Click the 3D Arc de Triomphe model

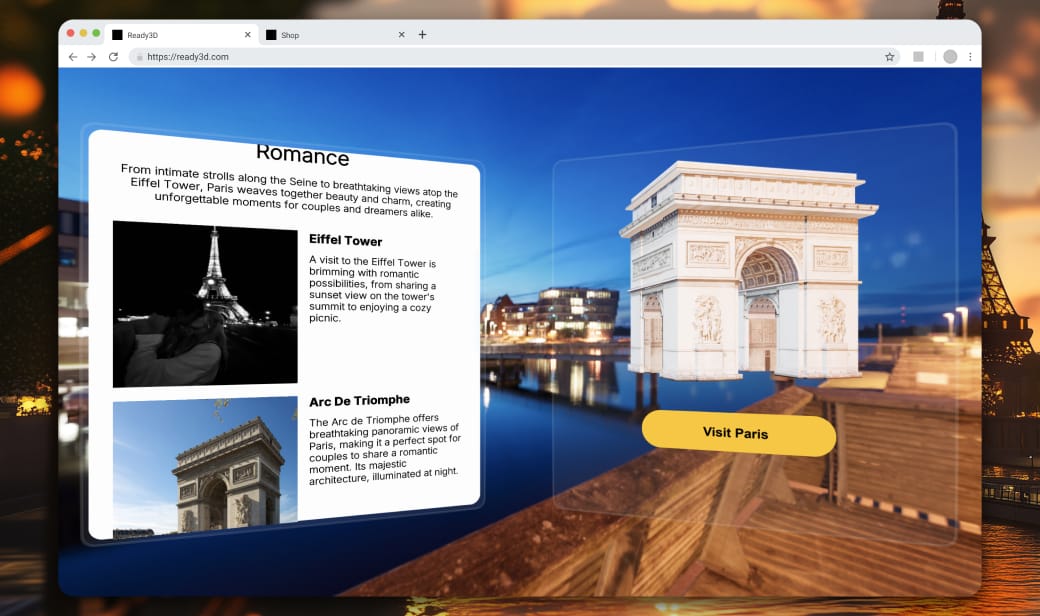[x=742, y=280]
